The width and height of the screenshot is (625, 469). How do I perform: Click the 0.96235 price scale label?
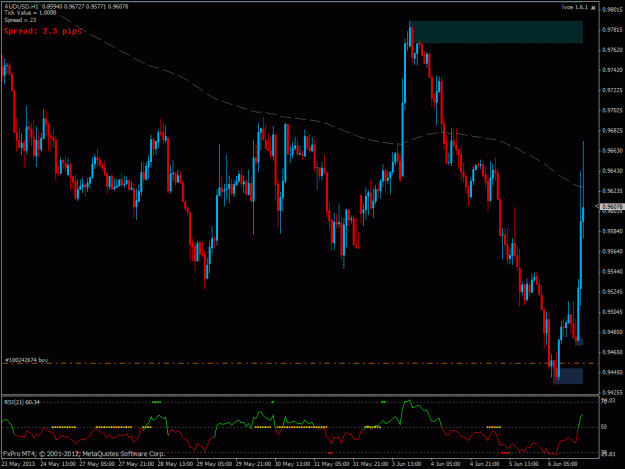(x=613, y=191)
